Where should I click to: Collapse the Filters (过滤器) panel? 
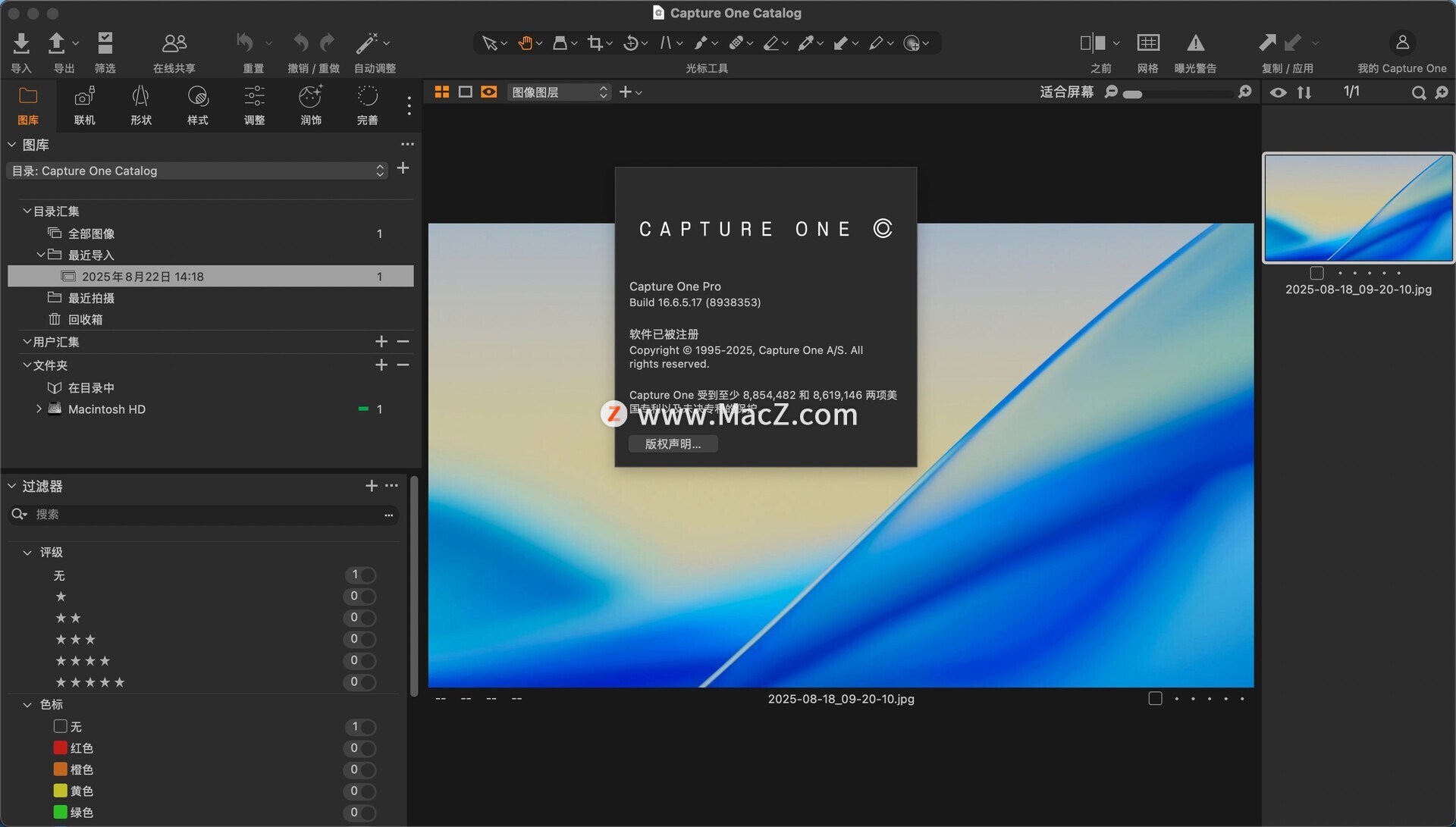(x=11, y=486)
